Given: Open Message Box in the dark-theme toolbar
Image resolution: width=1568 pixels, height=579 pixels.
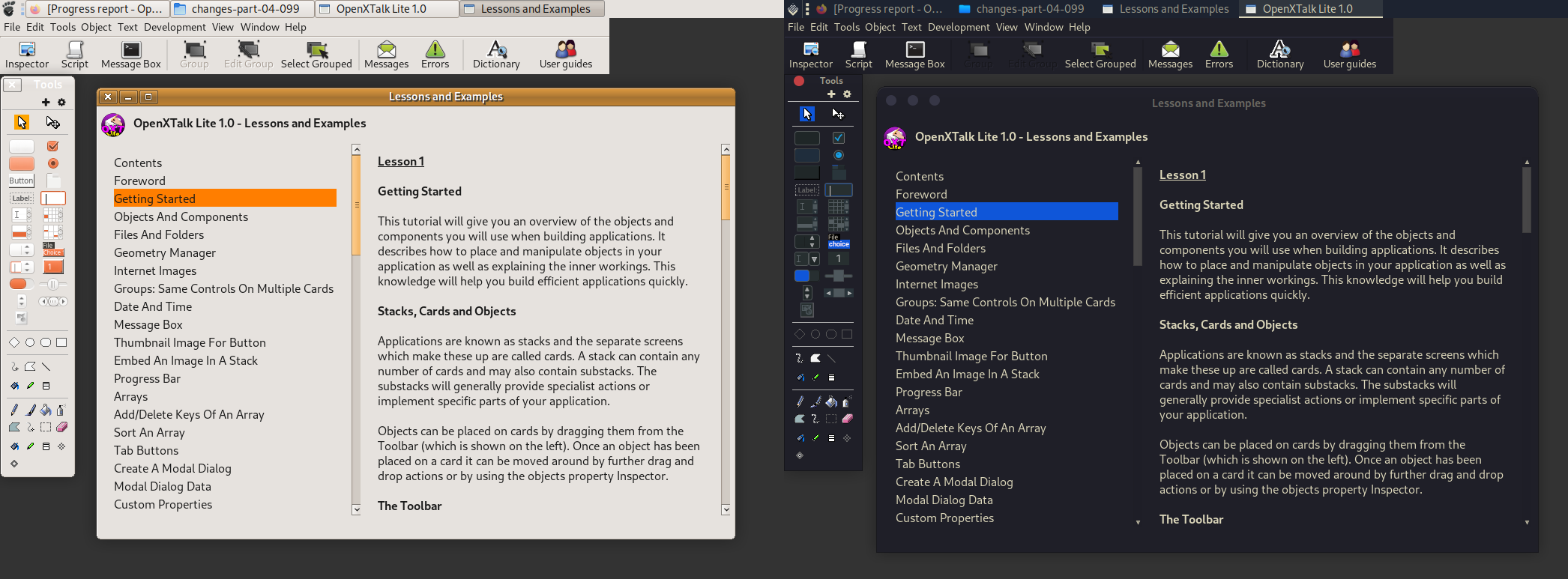Looking at the screenshot, I should tap(915, 55).
